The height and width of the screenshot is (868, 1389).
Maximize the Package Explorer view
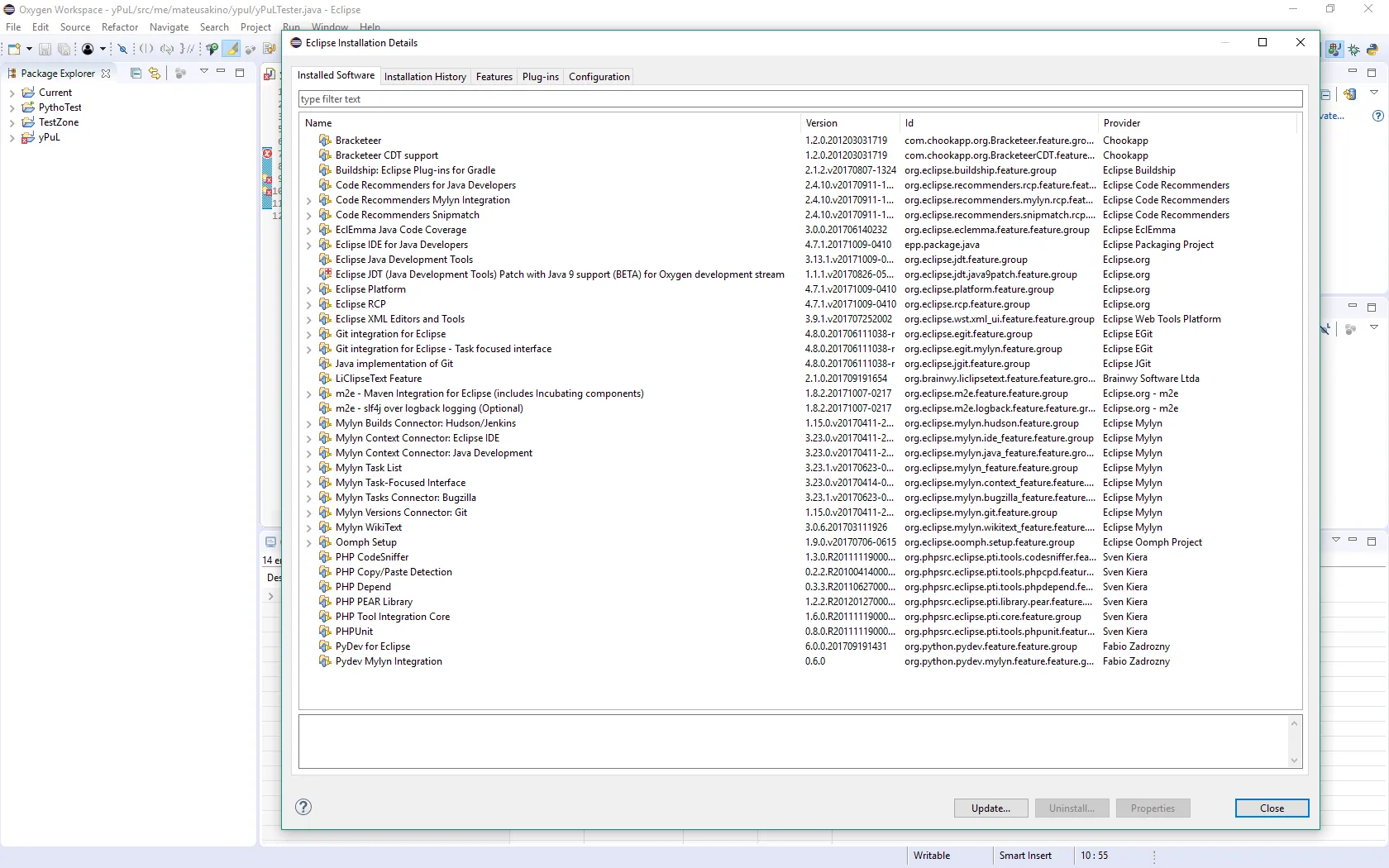(240, 73)
